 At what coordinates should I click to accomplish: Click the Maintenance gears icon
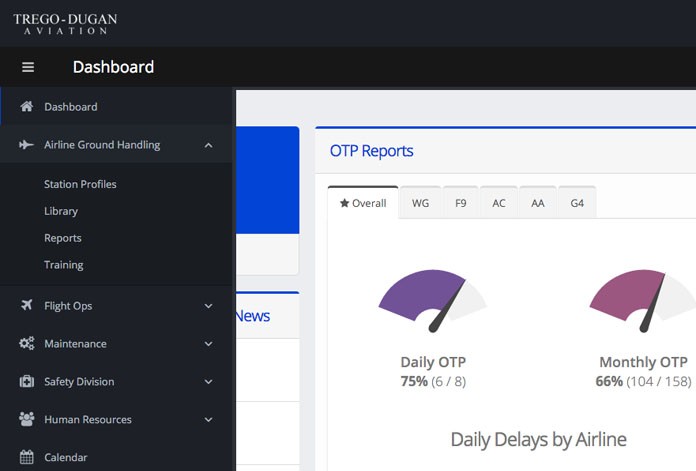[x=27, y=344]
